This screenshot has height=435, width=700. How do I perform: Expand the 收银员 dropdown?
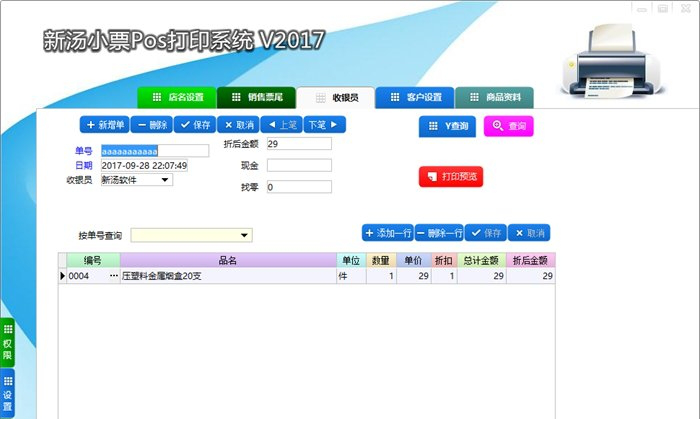[x=165, y=180]
